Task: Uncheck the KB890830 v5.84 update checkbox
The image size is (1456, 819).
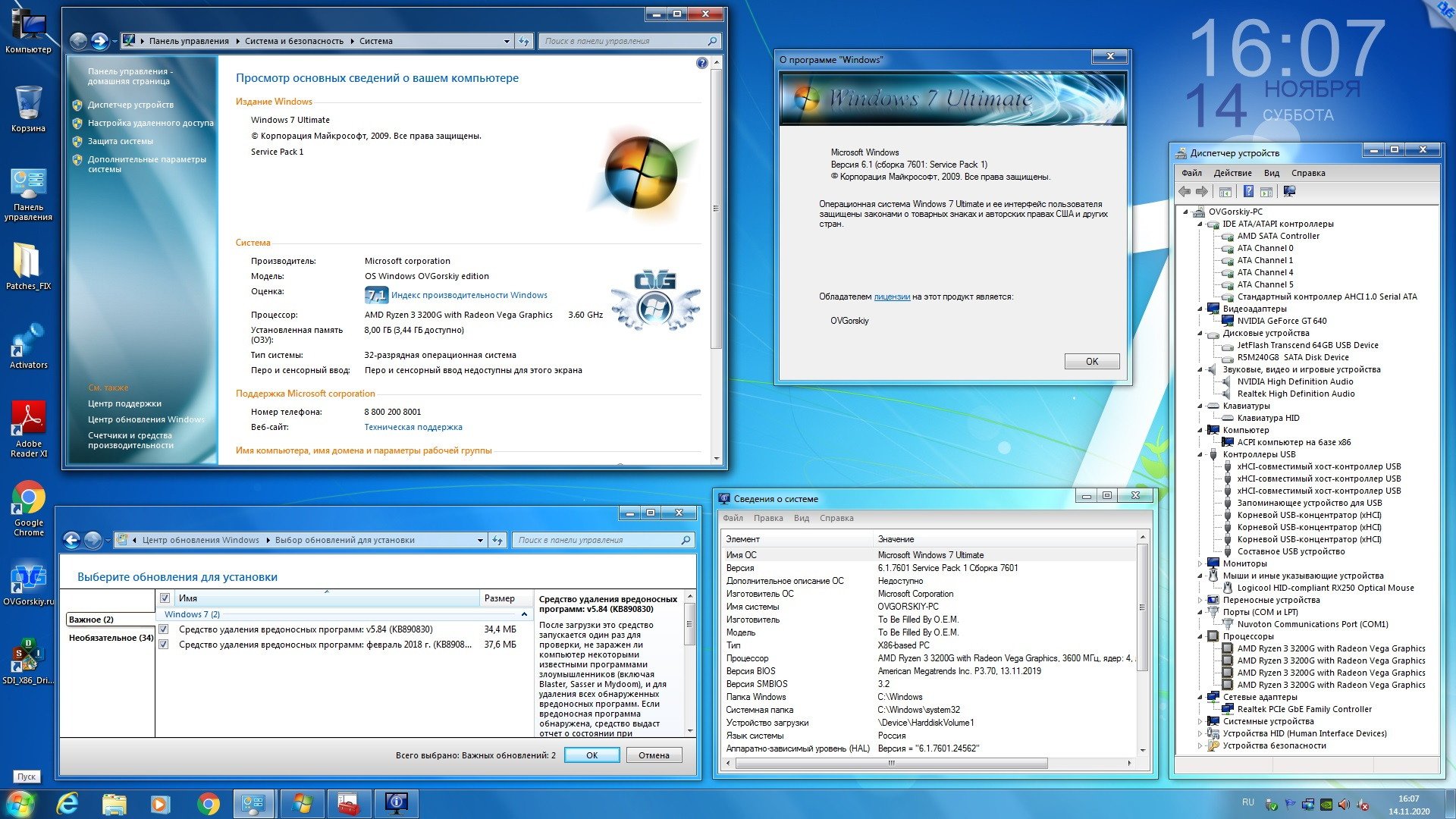Action: [164, 629]
